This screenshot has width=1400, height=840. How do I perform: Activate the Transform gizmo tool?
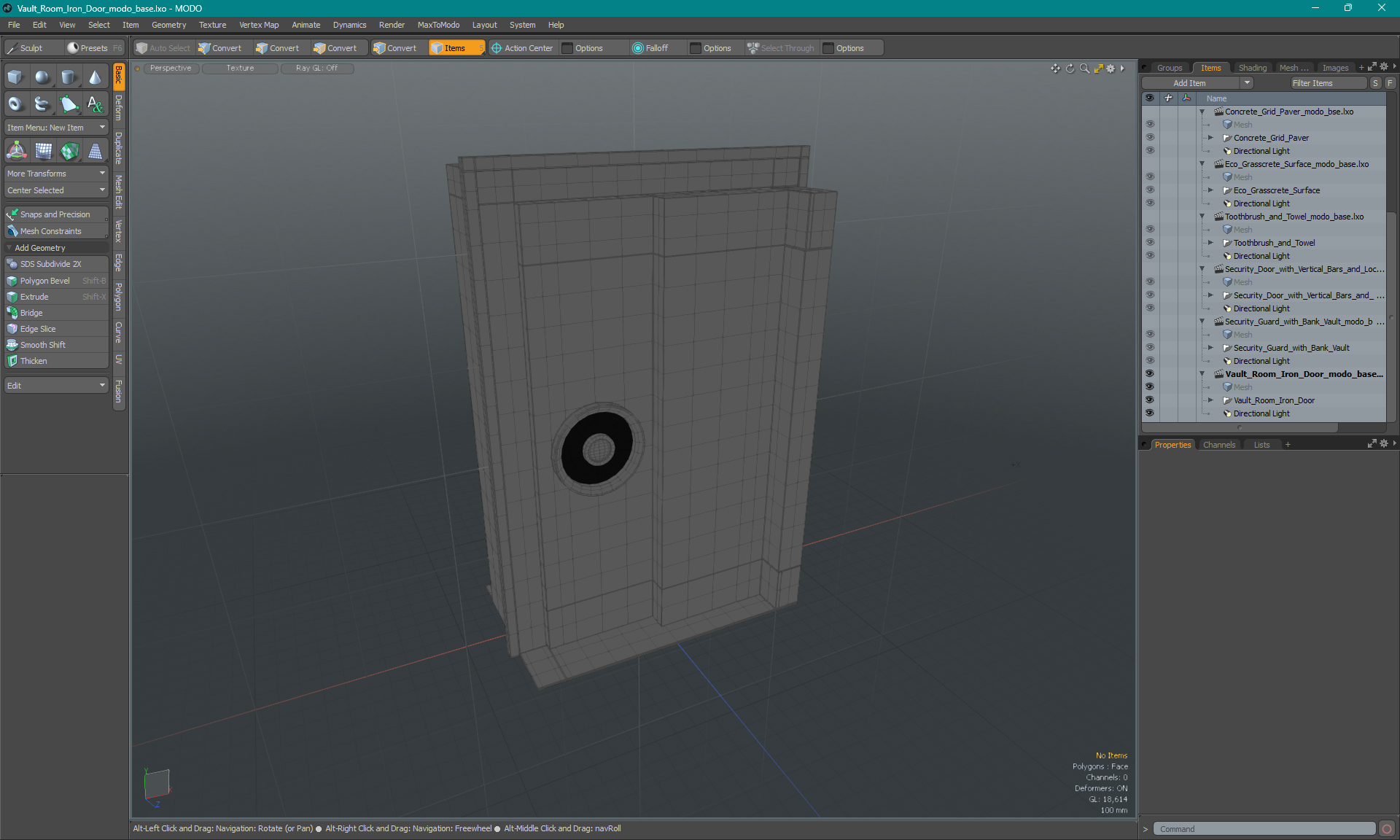pos(16,151)
